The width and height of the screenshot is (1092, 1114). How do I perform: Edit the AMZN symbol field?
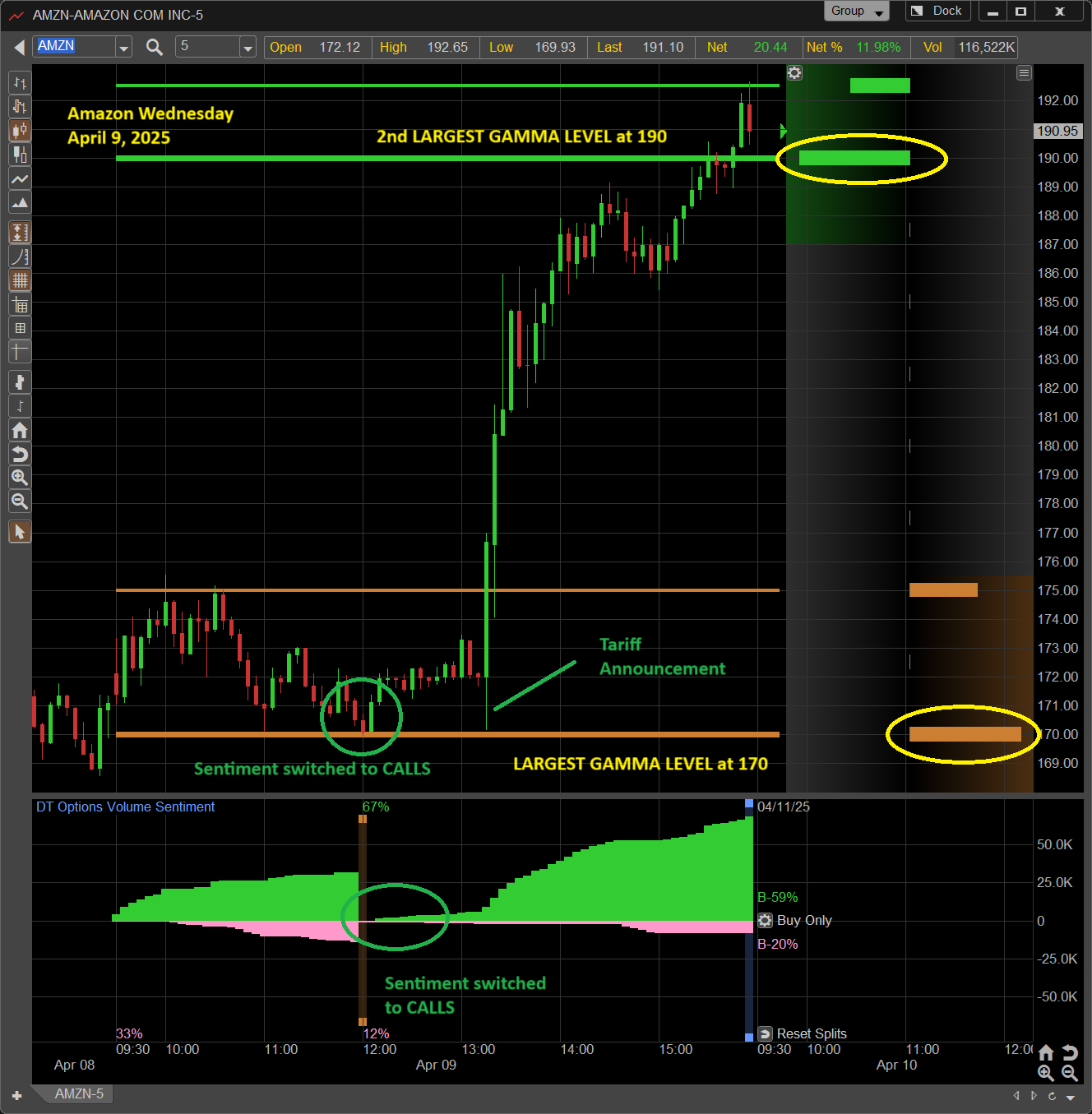click(74, 47)
